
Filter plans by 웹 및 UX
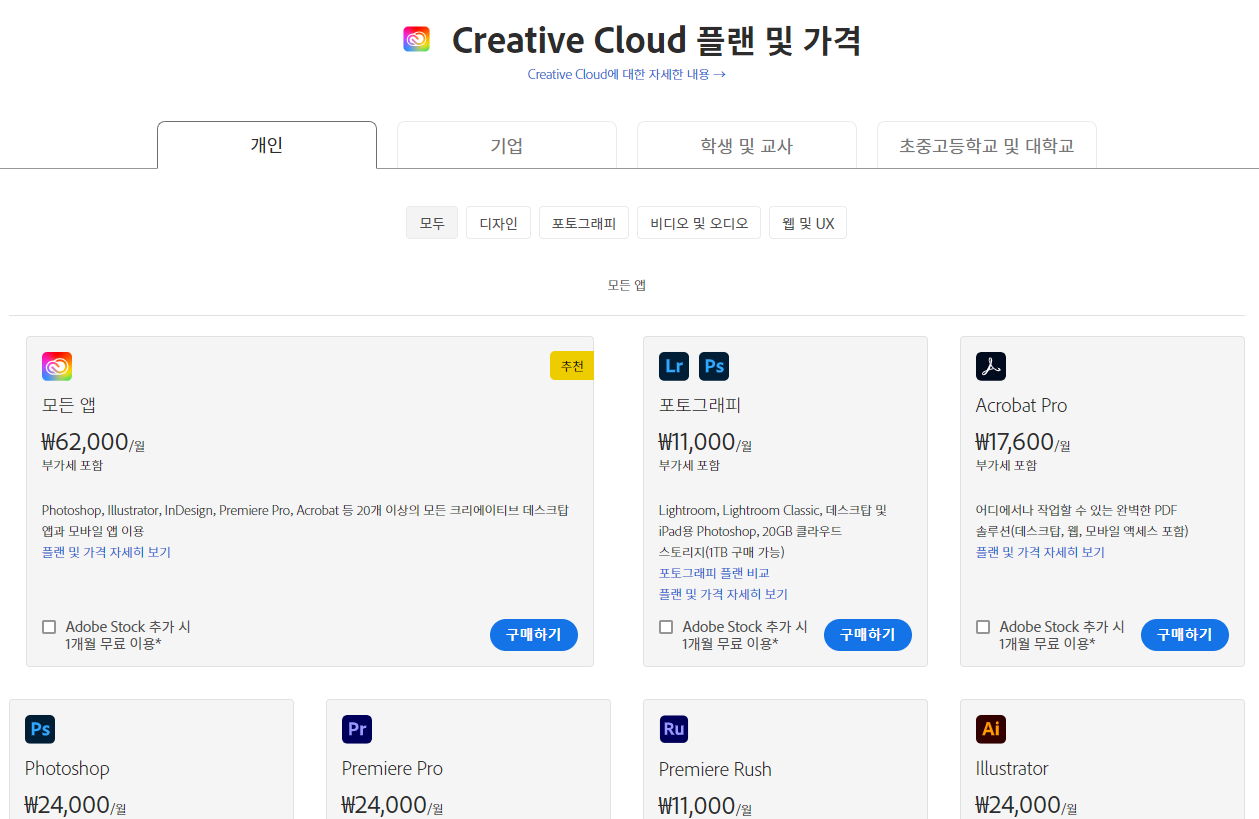[808, 223]
